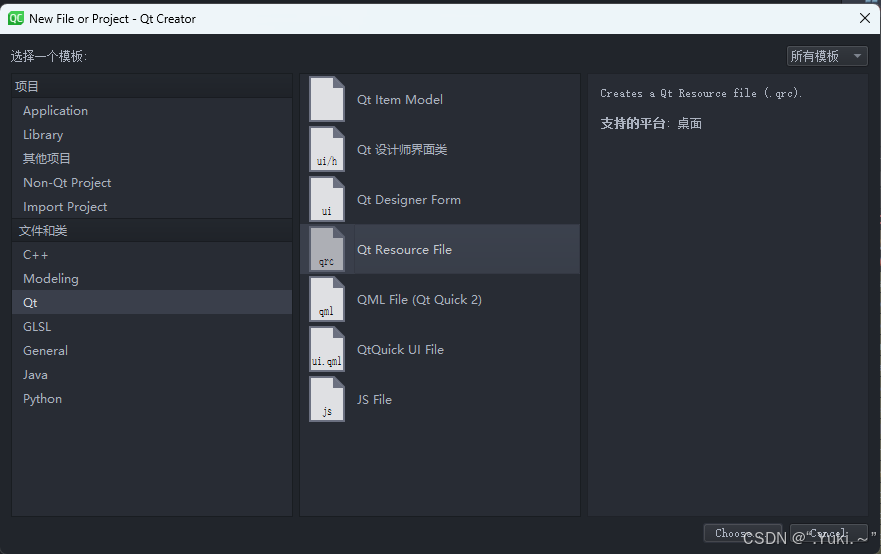Image resolution: width=881 pixels, height=554 pixels.
Task: Click the qrc resource file icon
Action: pos(327,249)
